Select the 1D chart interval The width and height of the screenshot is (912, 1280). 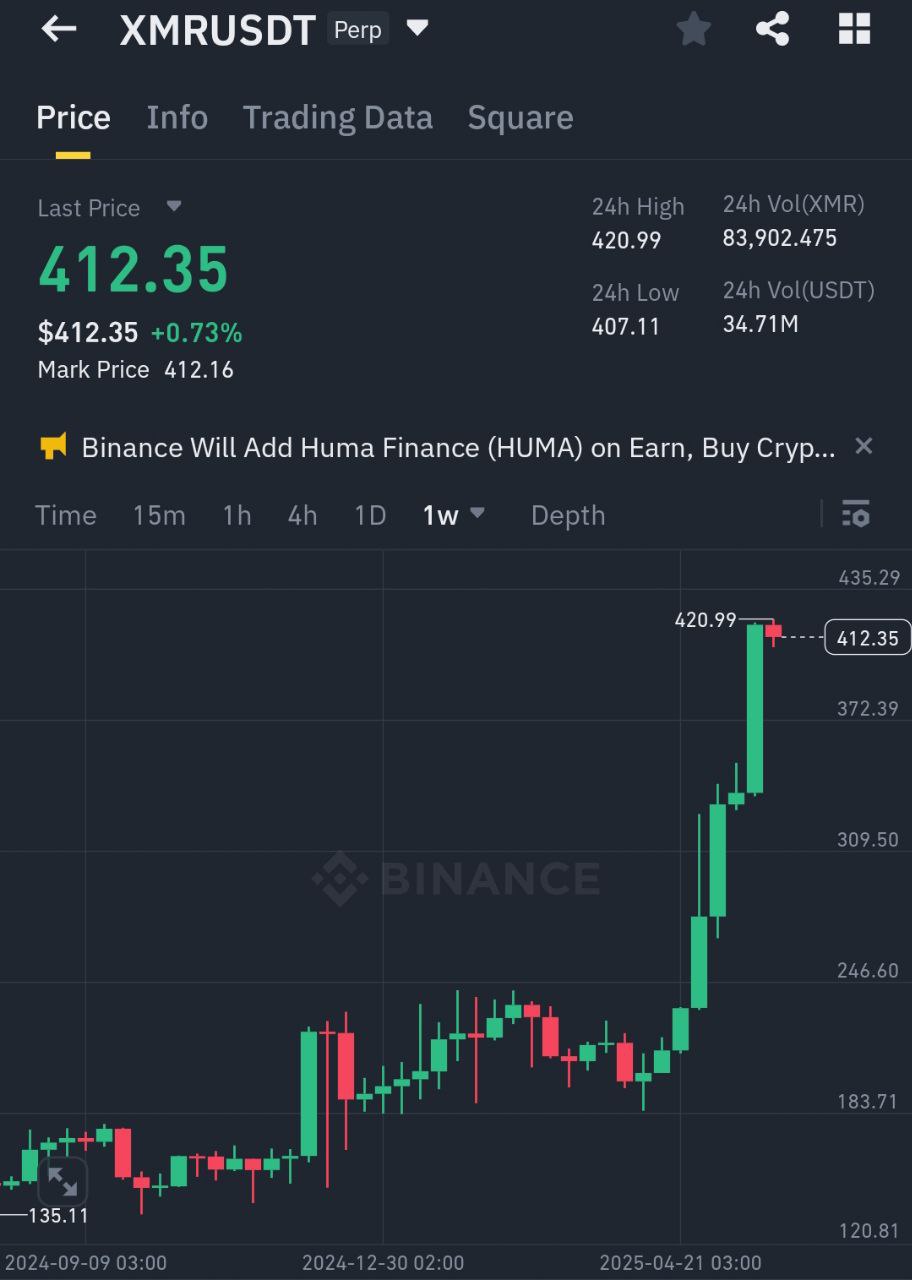coord(370,515)
